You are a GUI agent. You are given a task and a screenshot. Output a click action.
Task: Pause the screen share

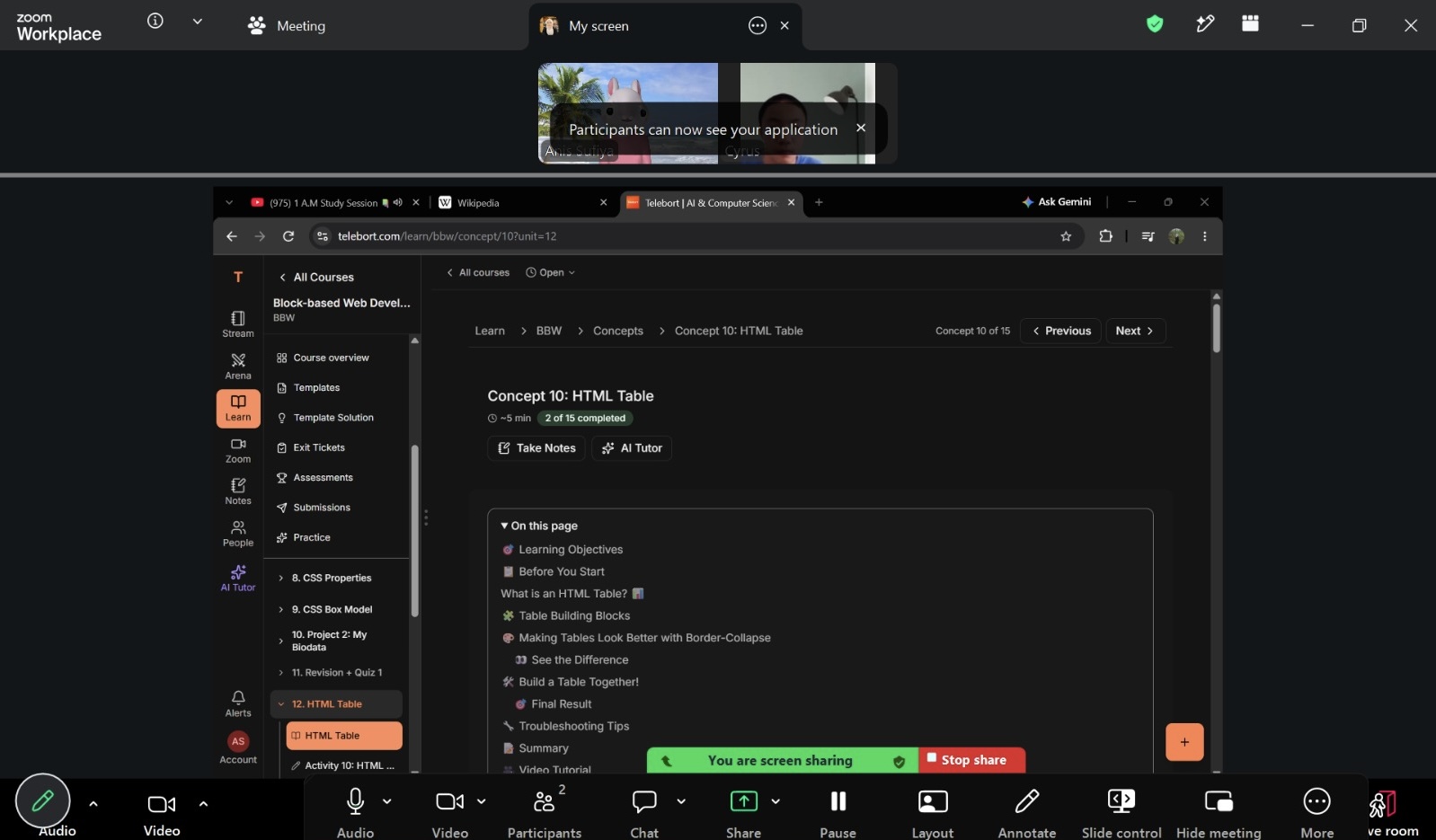click(x=838, y=812)
